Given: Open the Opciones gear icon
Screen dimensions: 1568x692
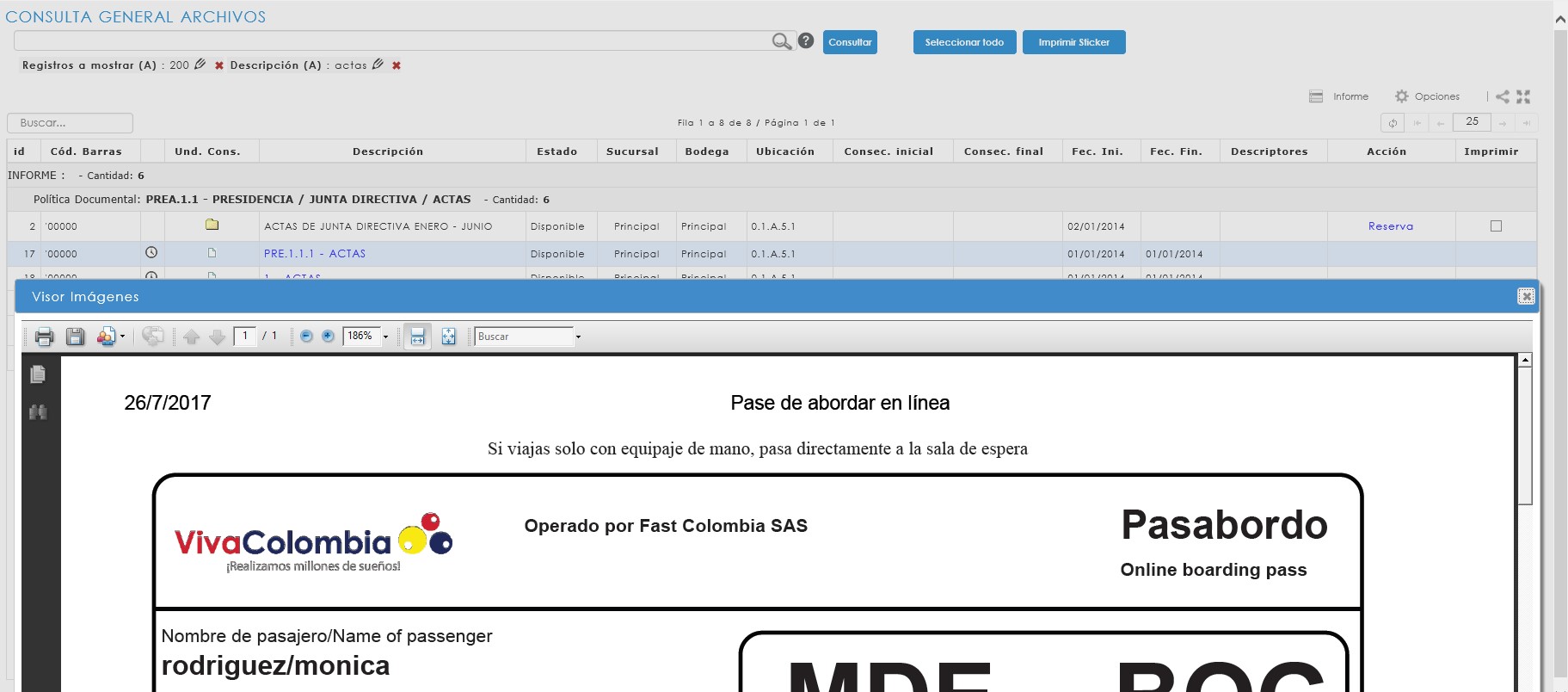Looking at the screenshot, I should (1402, 96).
